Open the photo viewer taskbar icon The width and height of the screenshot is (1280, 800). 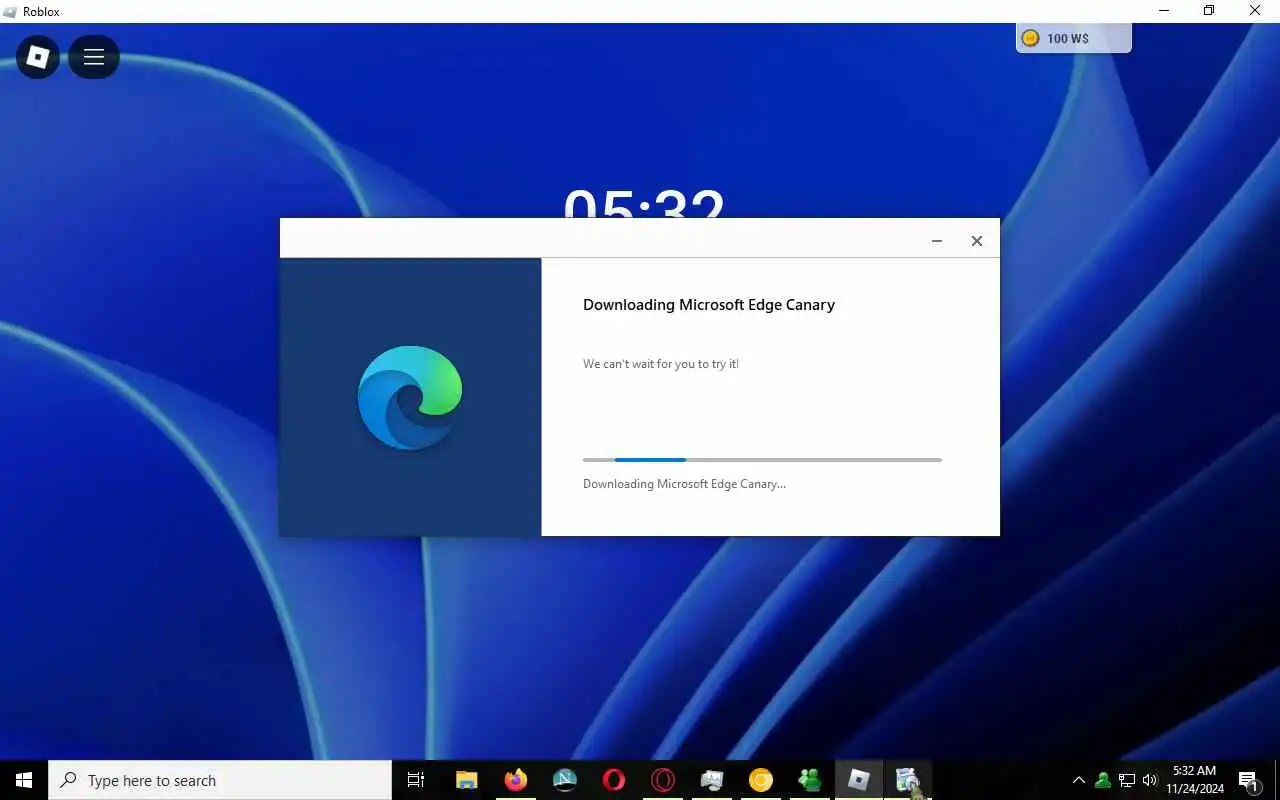(712, 780)
